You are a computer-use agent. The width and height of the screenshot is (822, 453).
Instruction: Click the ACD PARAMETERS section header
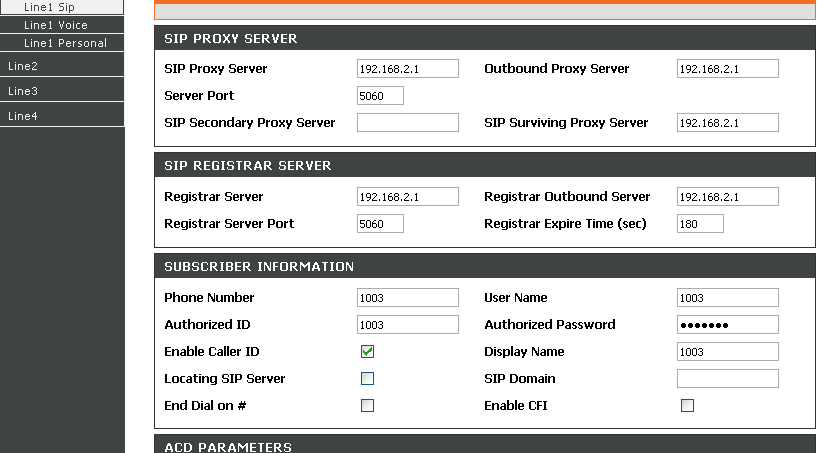(485, 444)
